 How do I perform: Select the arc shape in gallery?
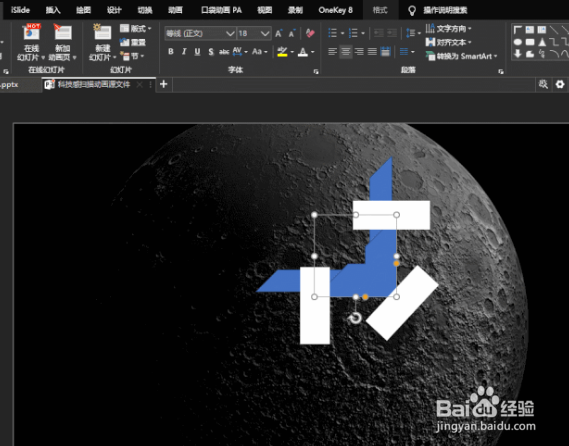554,54
